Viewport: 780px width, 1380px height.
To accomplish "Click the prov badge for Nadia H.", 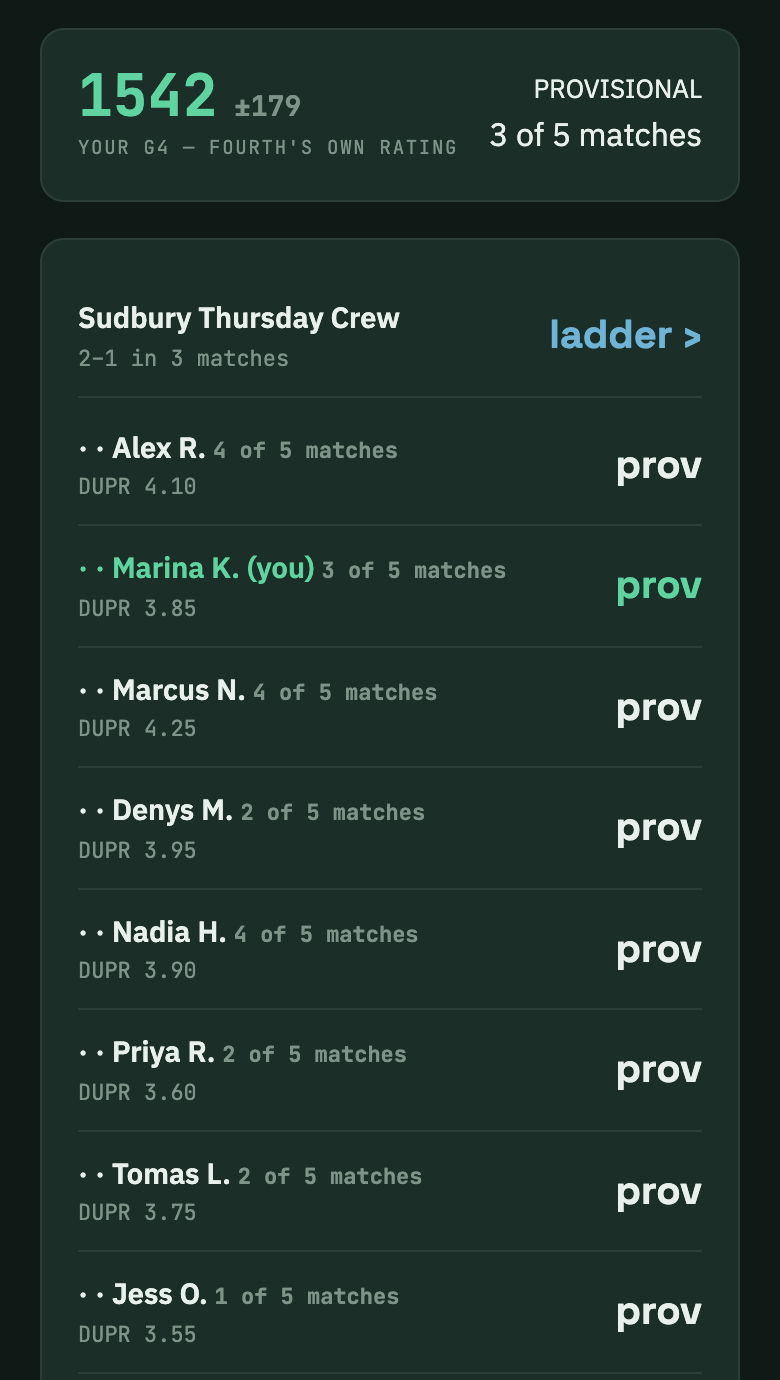I will click(x=659, y=951).
